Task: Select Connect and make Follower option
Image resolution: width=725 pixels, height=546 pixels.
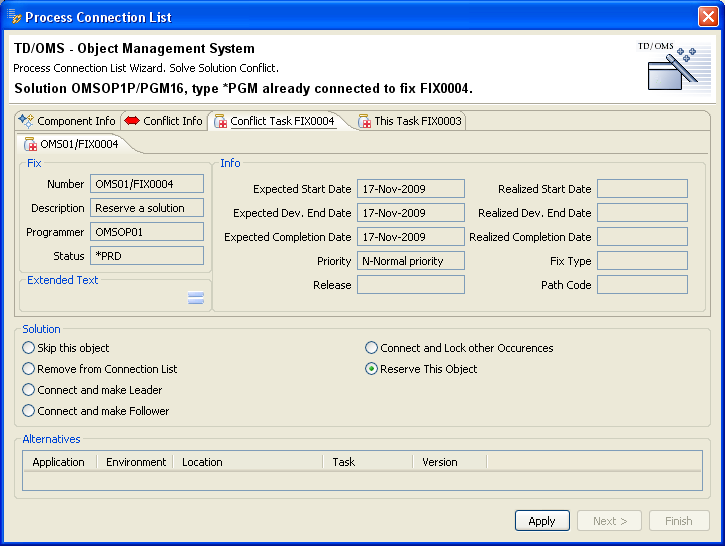Action: (29, 411)
